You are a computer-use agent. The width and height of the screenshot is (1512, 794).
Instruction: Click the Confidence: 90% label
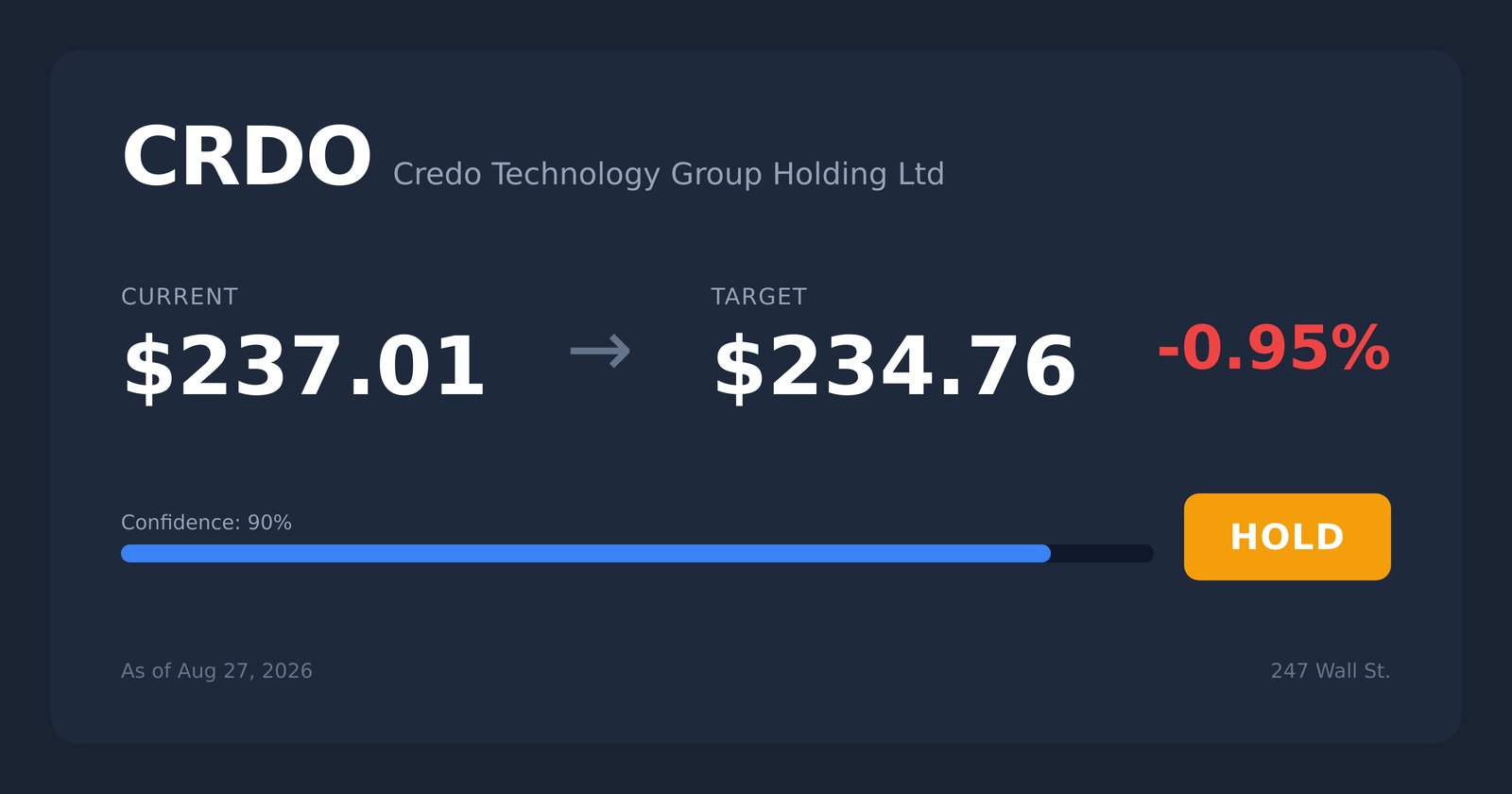click(206, 523)
